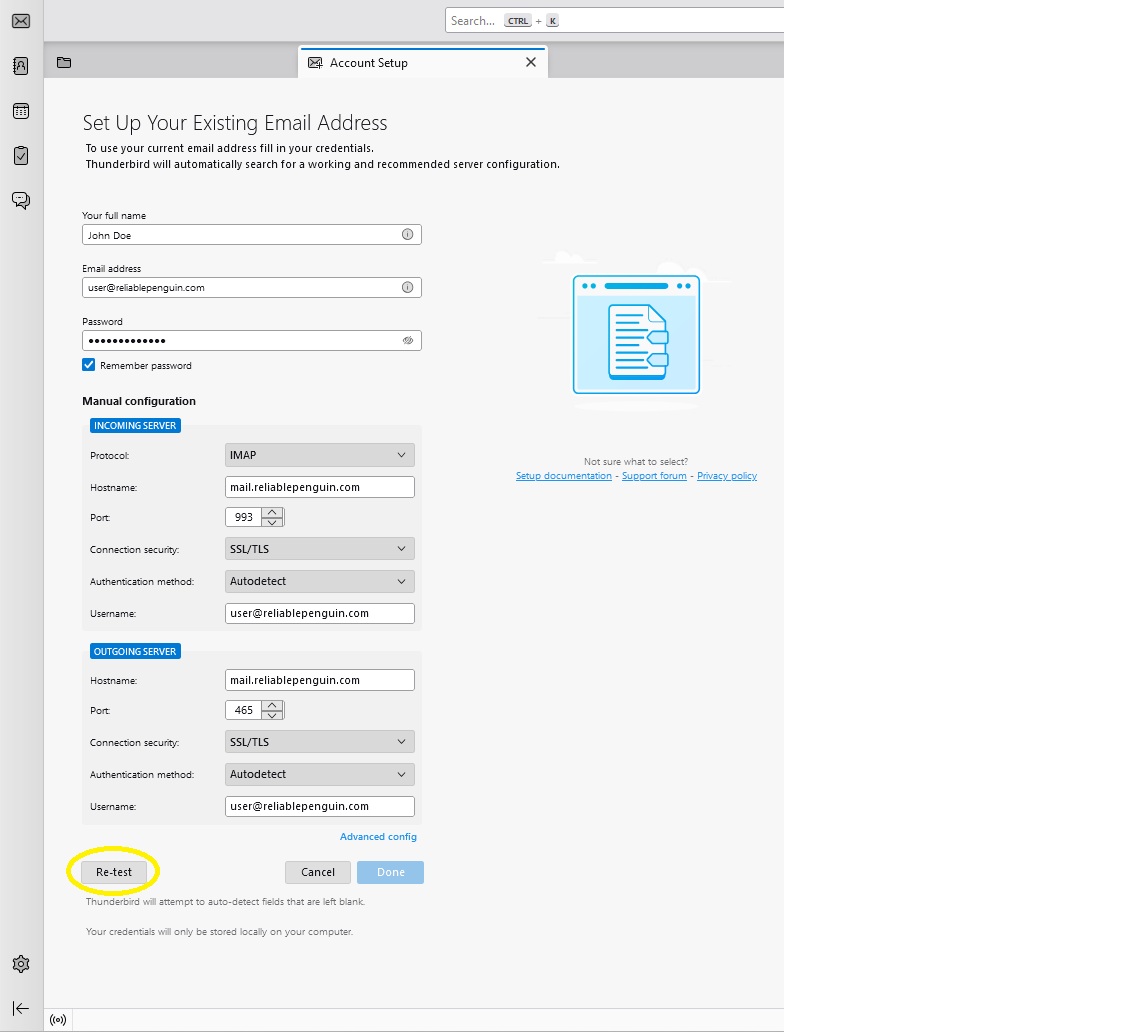Click the folder tab icon
Viewport: 1142px width, 1032px height.
click(64, 63)
